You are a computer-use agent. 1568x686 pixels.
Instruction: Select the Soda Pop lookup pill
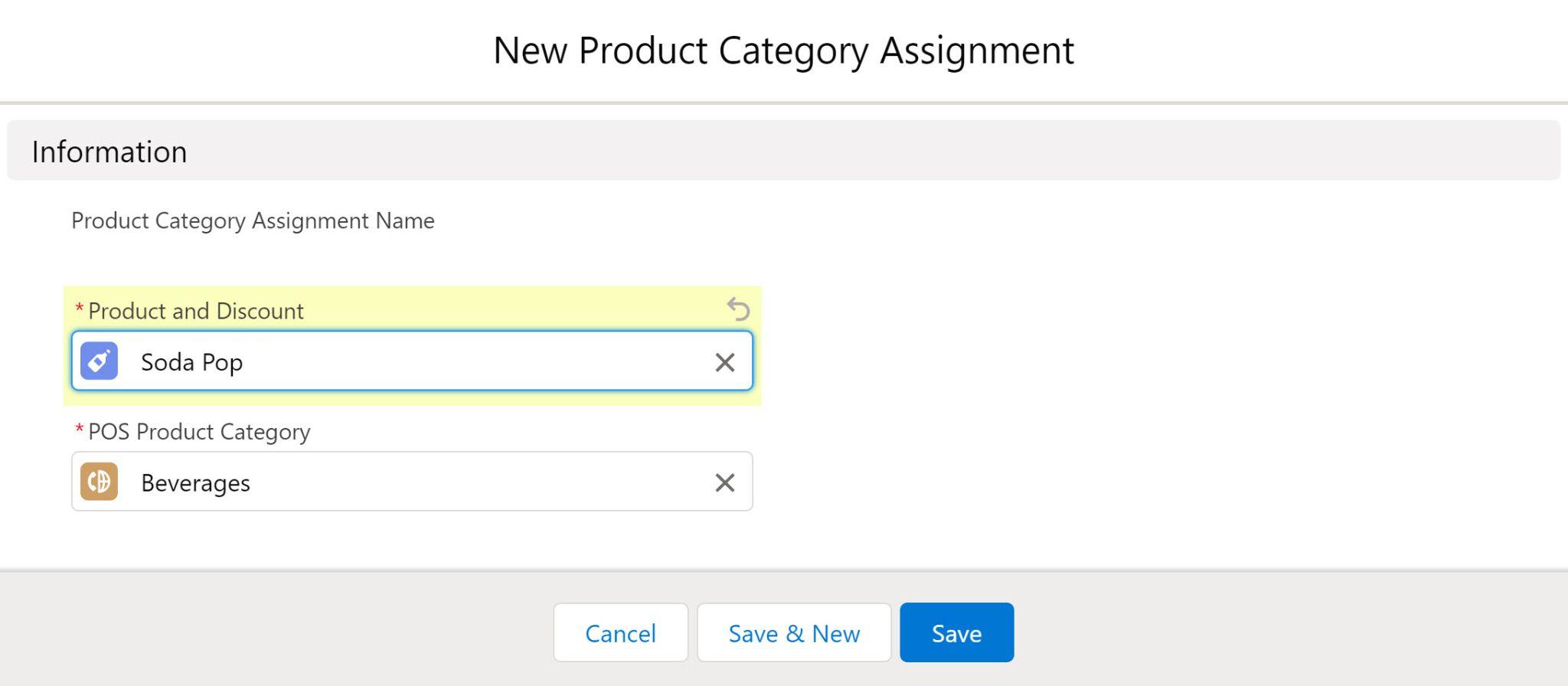[x=191, y=361]
